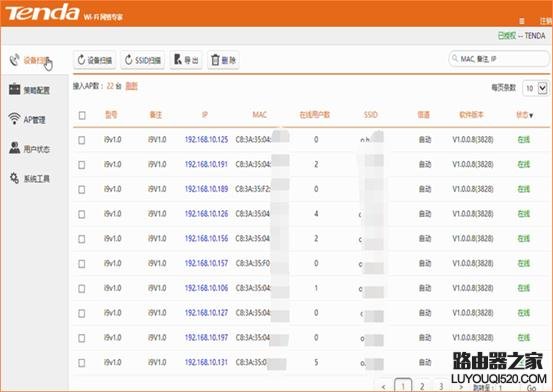Select the checkbox for row 192.168.10.126

pos(81,214)
